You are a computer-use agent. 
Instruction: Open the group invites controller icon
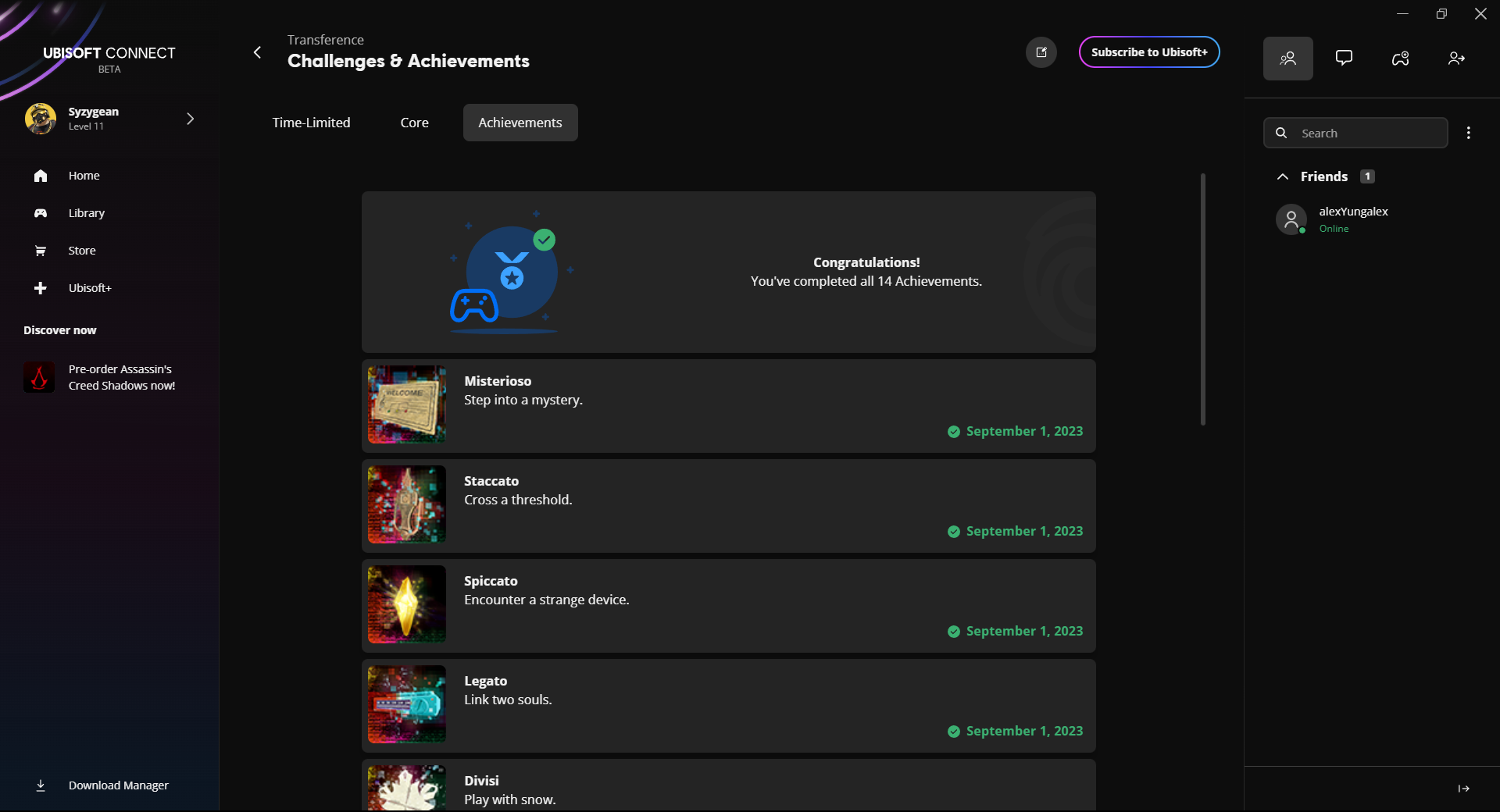(x=1400, y=59)
